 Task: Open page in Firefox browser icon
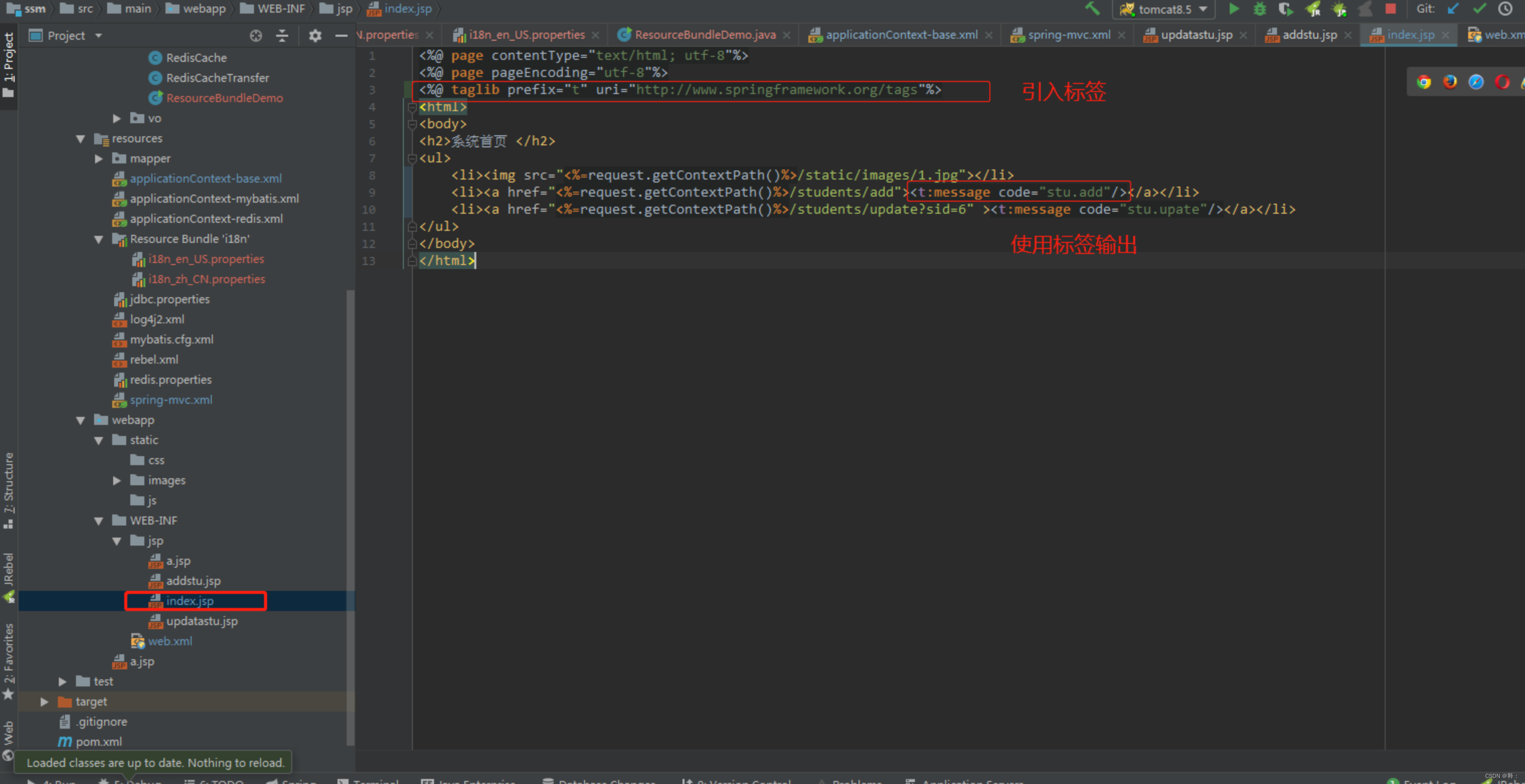[1450, 81]
